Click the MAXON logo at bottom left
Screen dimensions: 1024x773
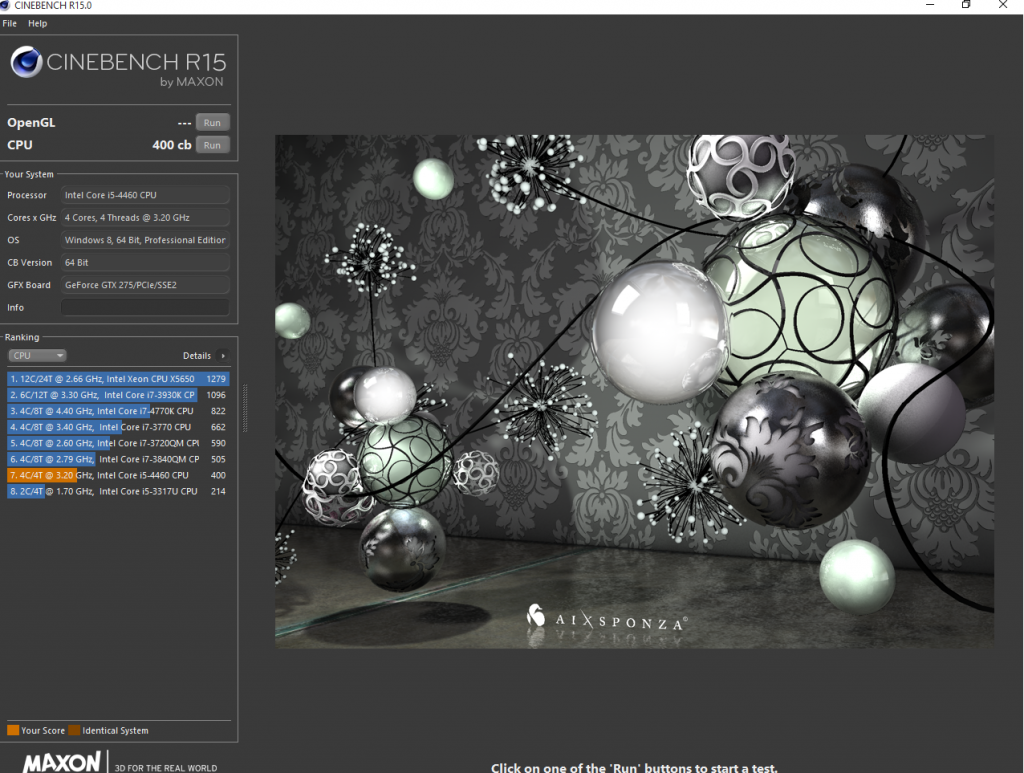60,762
